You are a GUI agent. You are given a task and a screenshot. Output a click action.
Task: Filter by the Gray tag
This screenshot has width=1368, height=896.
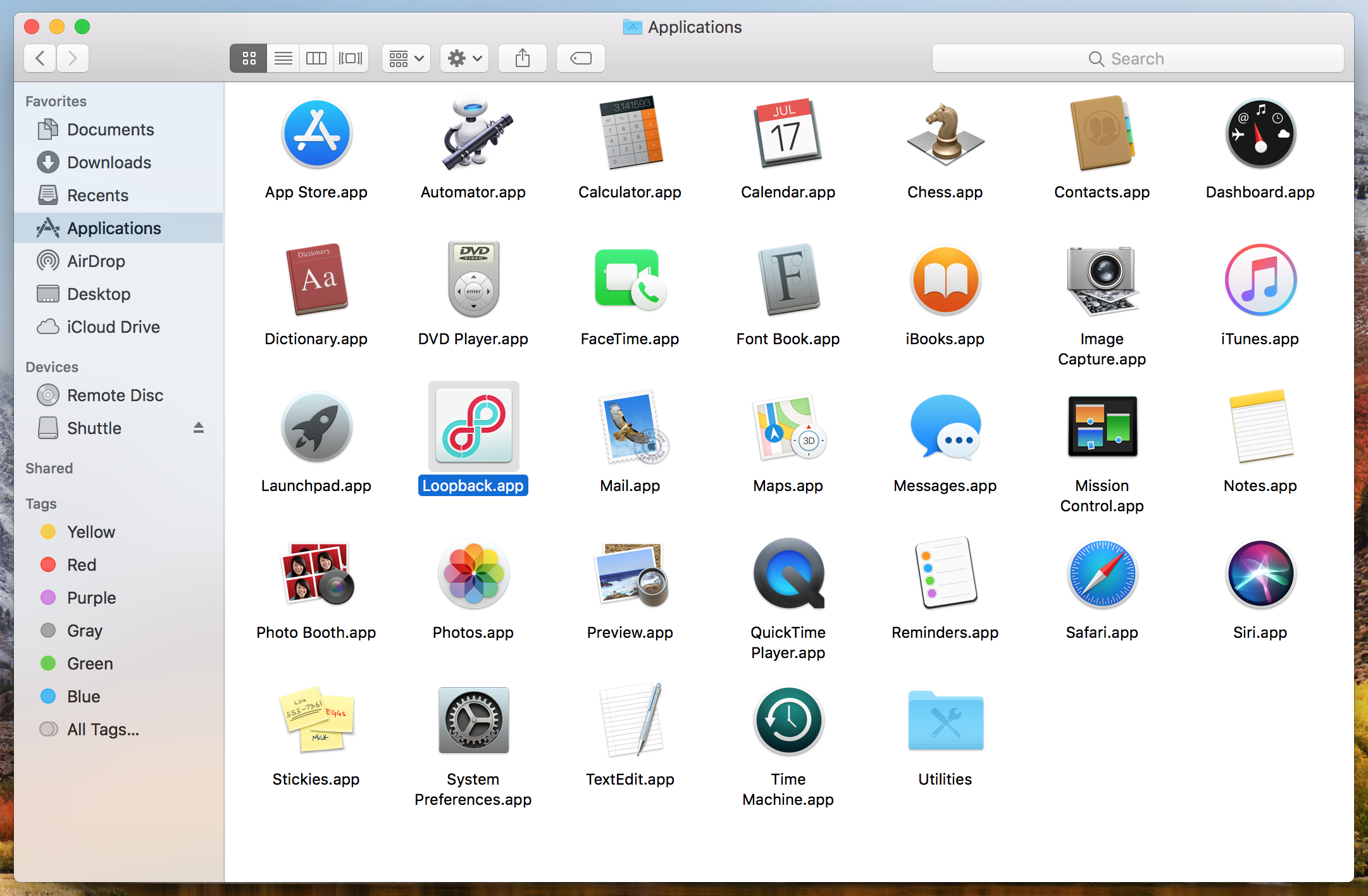pos(119,630)
